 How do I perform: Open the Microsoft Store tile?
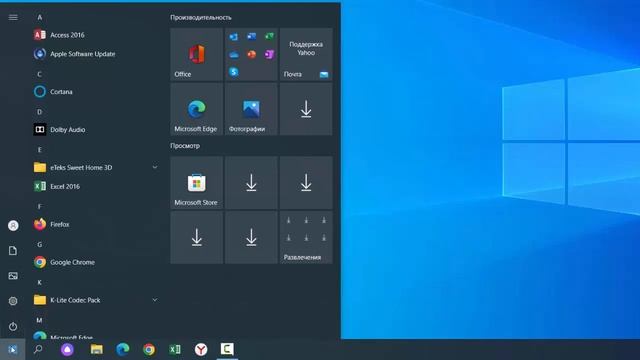coord(197,183)
